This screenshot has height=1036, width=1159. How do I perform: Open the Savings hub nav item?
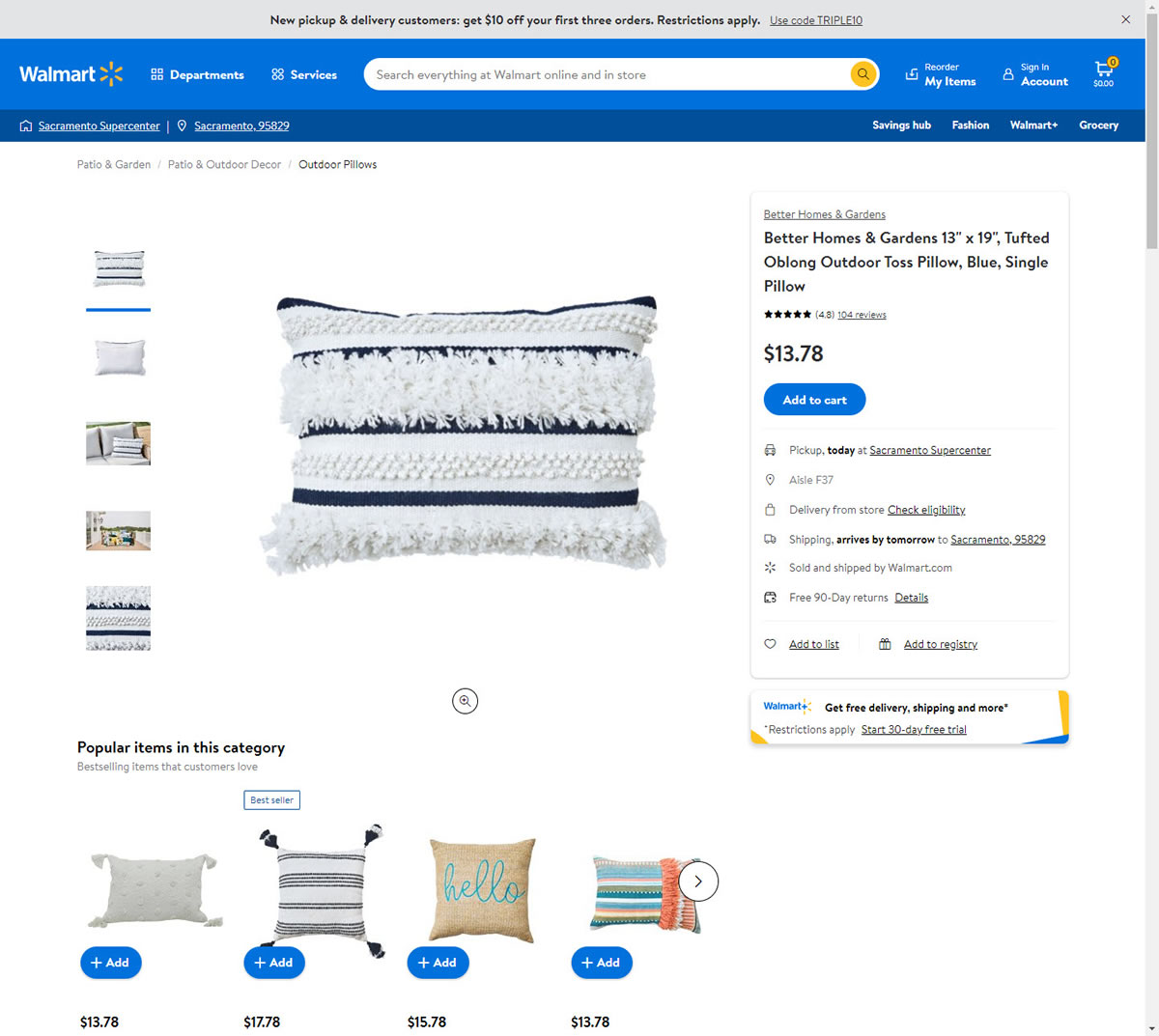(x=901, y=126)
